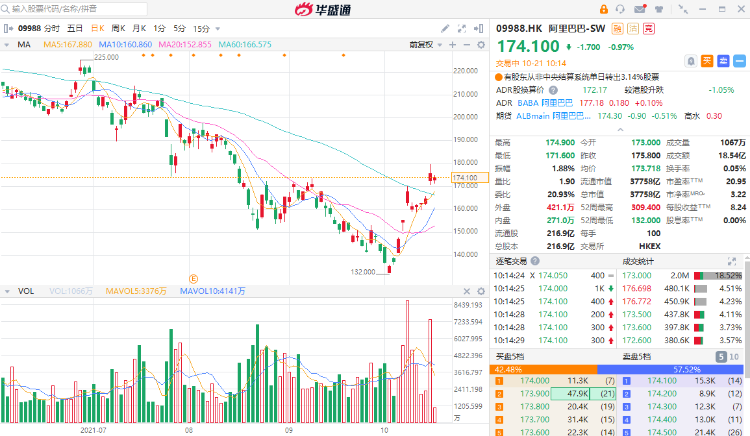Toggle 5-level order book depth

tap(721, 357)
